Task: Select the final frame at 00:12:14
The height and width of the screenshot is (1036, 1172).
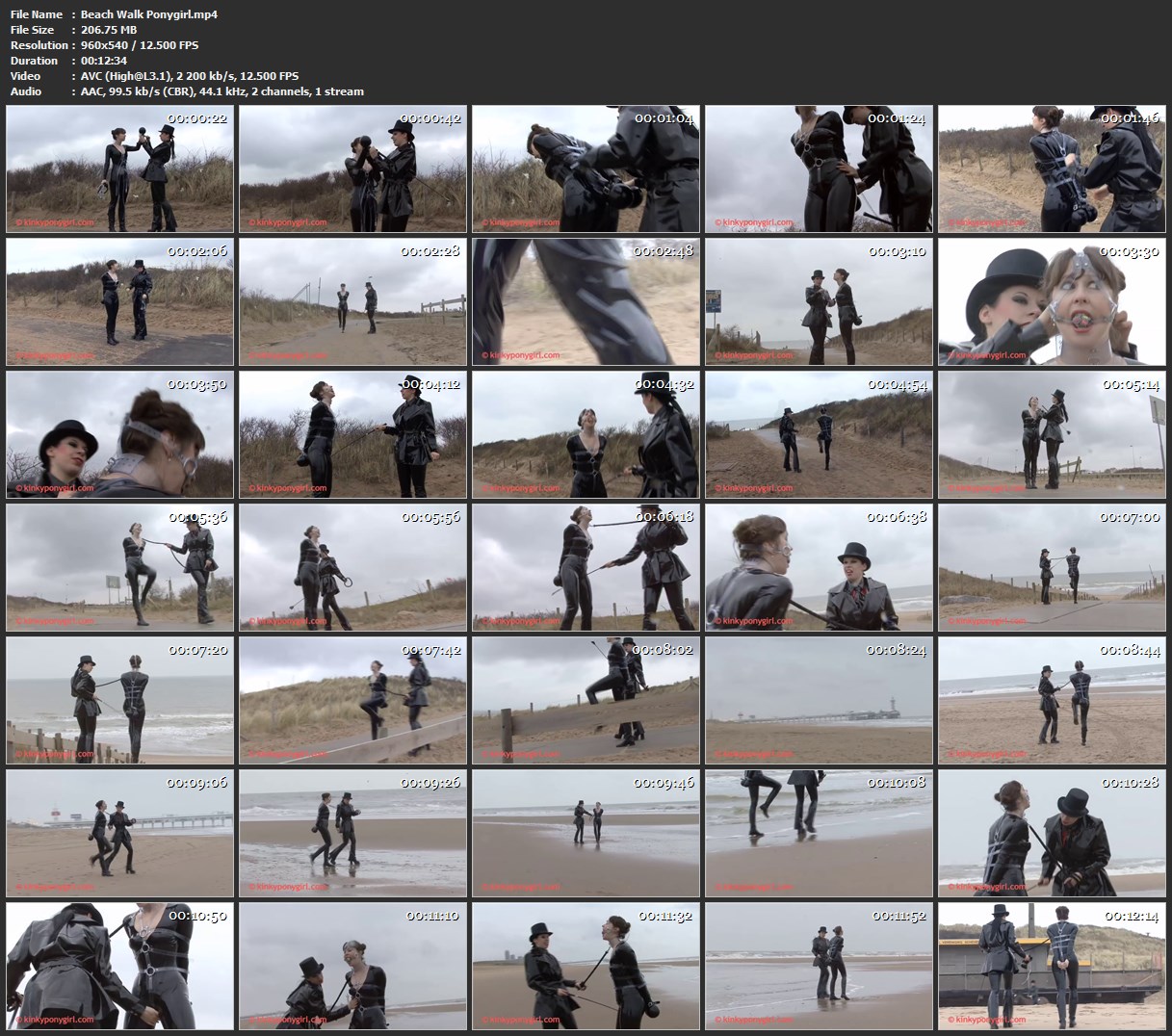Action: [1053, 966]
